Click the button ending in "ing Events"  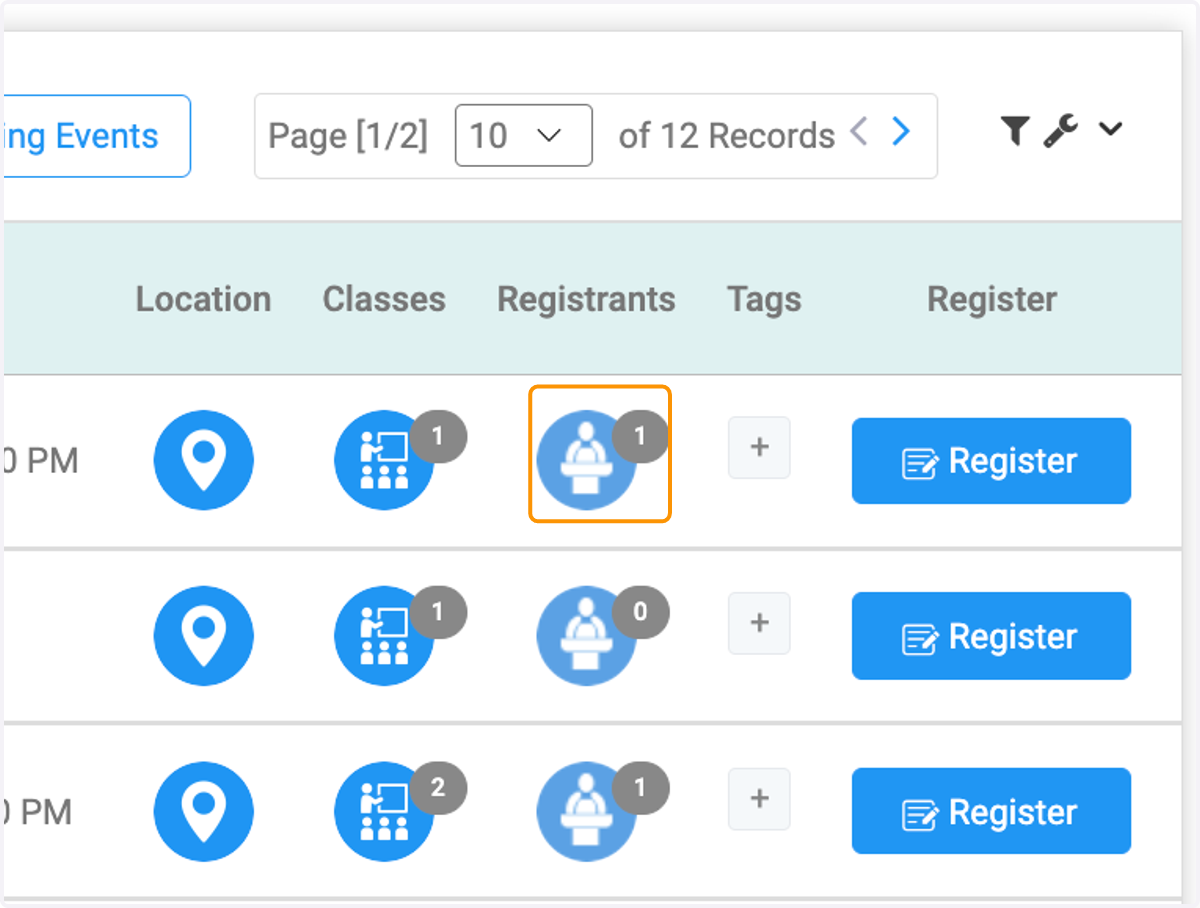(96, 136)
